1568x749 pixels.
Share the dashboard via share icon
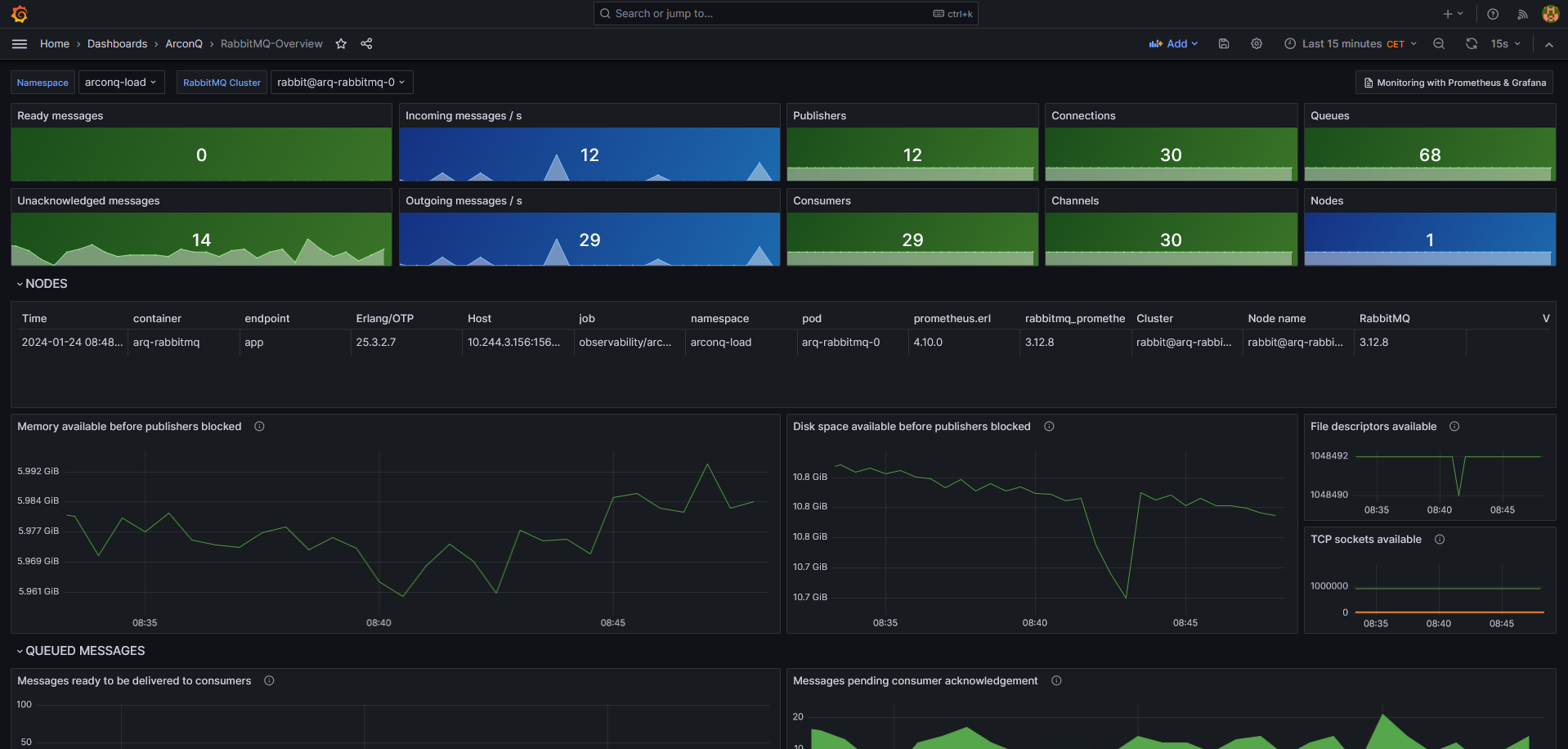click(x=366, y=44)
